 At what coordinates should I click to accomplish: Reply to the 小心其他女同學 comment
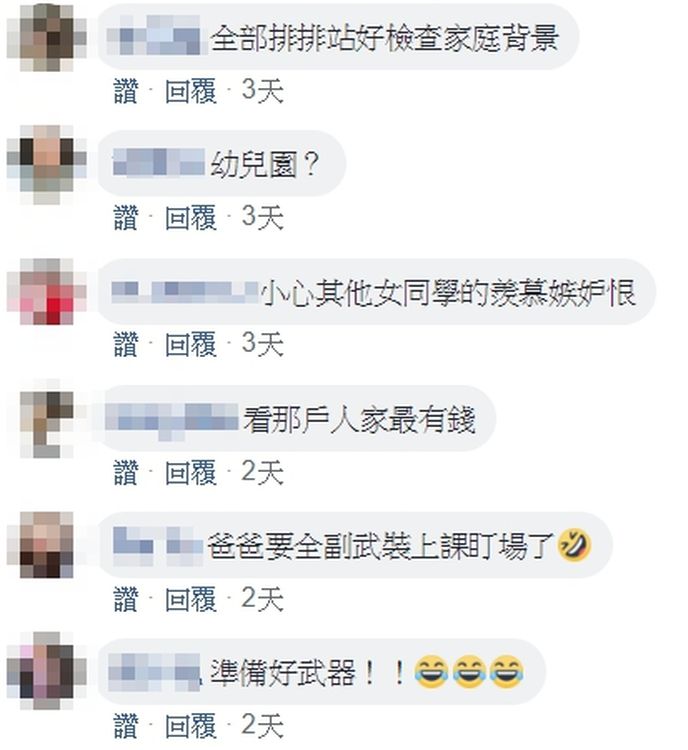coord(191,344)
